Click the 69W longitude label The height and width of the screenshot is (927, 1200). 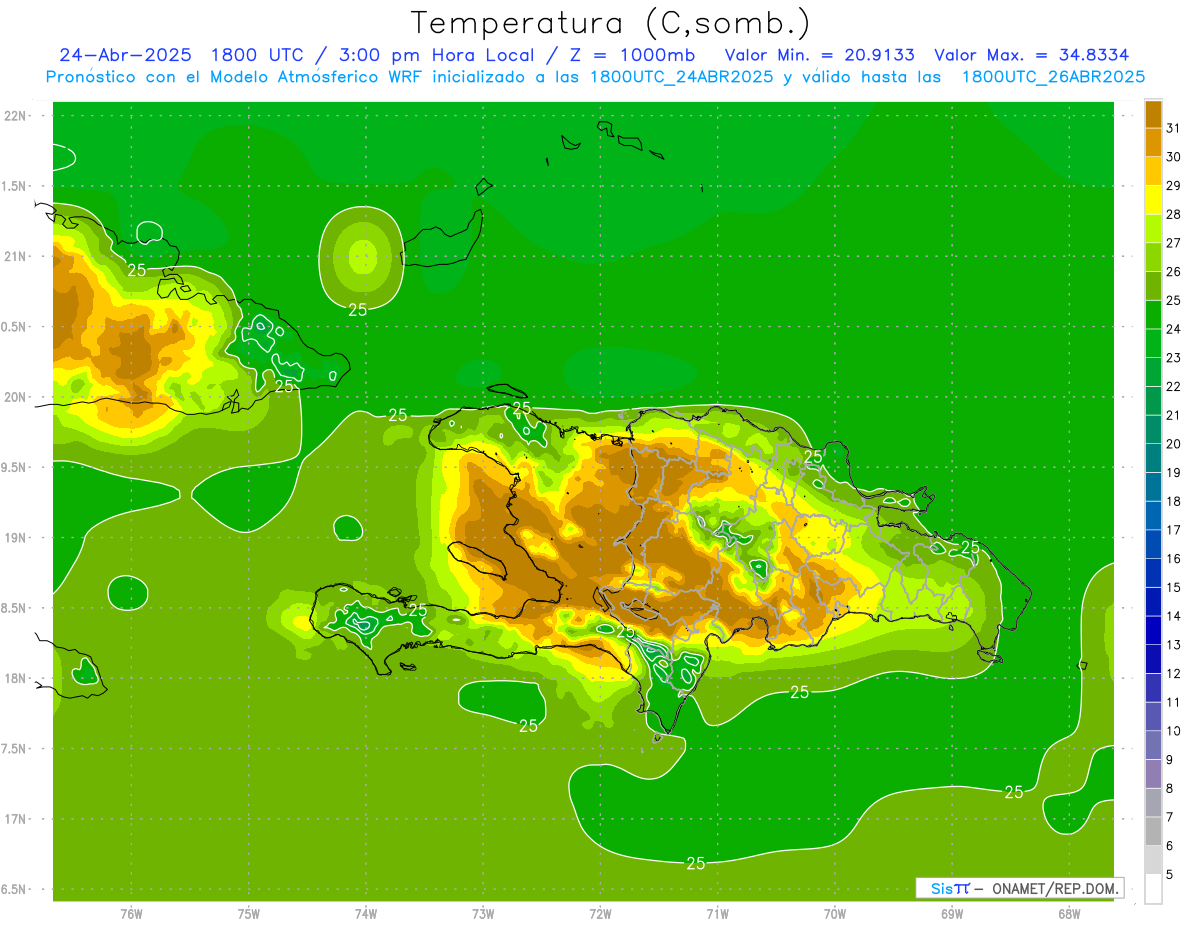click(x=952, y=914)
